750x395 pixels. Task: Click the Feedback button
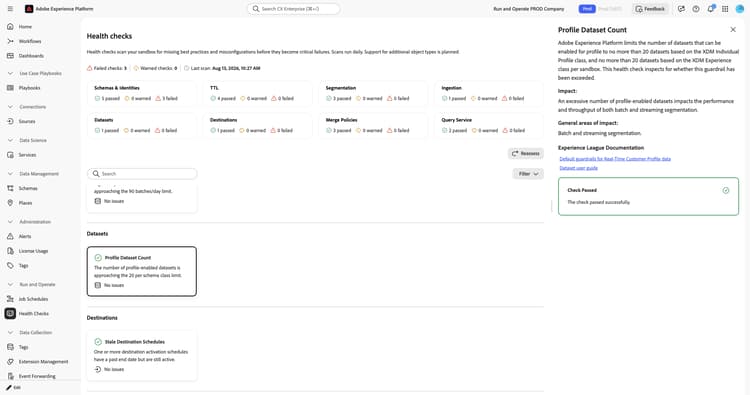click(x=651, y=9)
